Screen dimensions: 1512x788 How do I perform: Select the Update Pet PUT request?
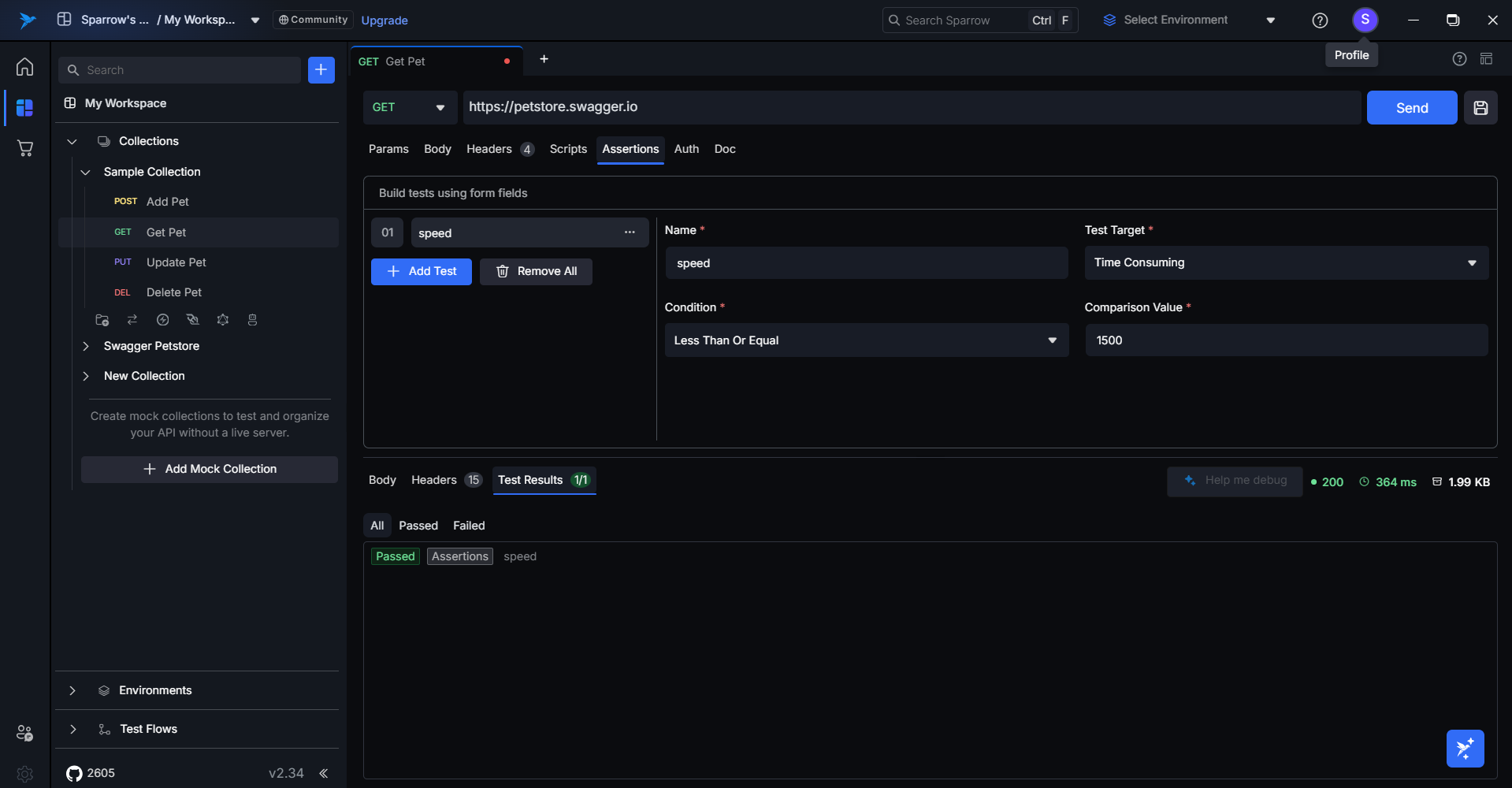pyautogui.click(x=176, y=262)
